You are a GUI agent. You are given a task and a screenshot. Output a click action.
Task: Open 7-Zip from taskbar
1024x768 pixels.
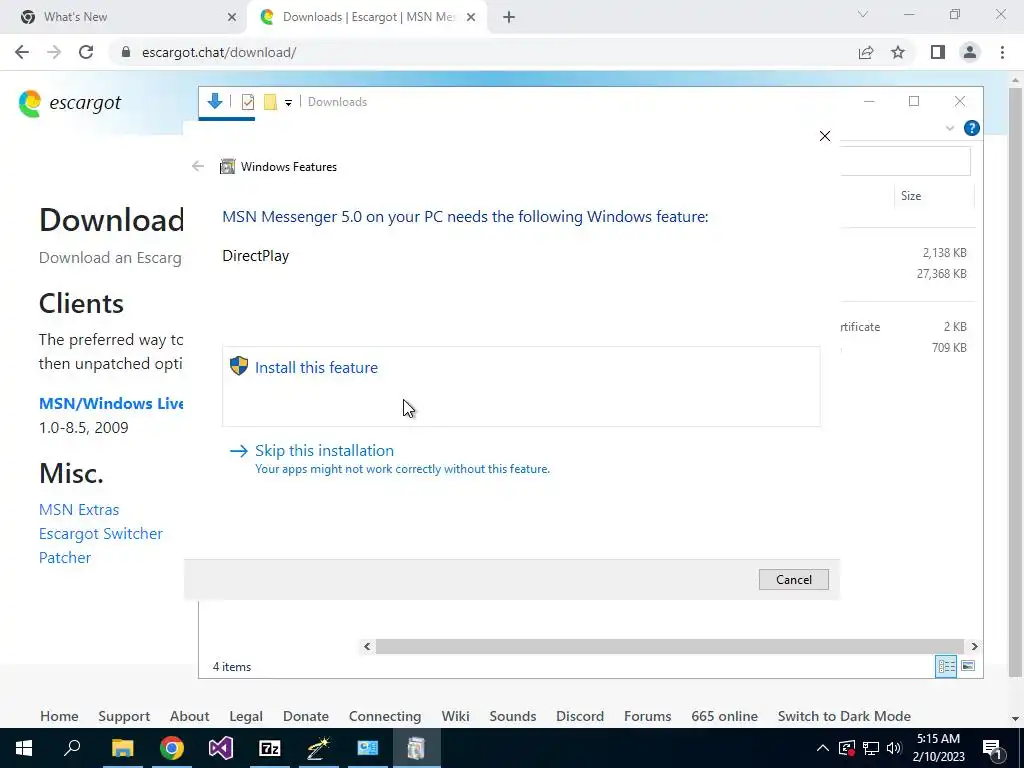[x=270, y=748]
